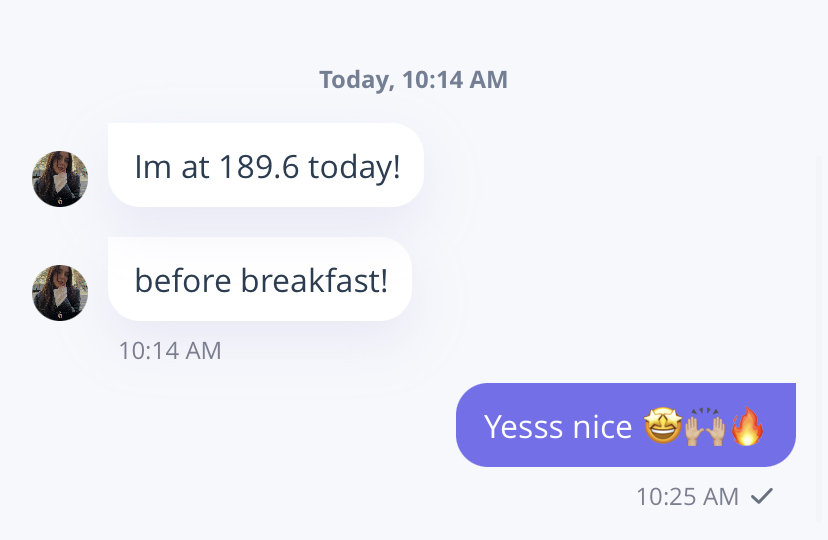828x540 pixels.
Task: Click the raised hands emoji
Action: pyautogui.click(x=705, y=427)
